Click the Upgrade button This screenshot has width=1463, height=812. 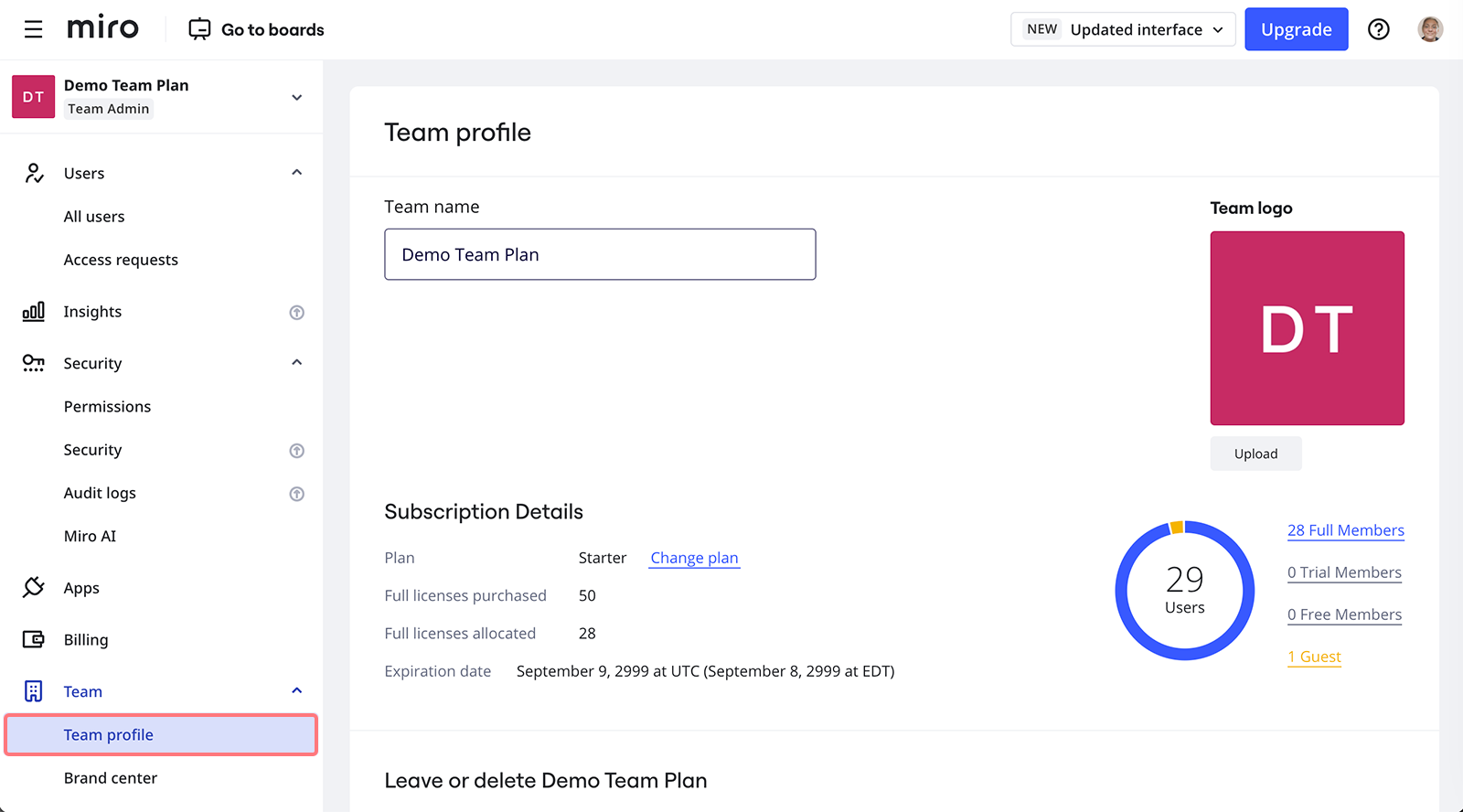click(1296, 29)
